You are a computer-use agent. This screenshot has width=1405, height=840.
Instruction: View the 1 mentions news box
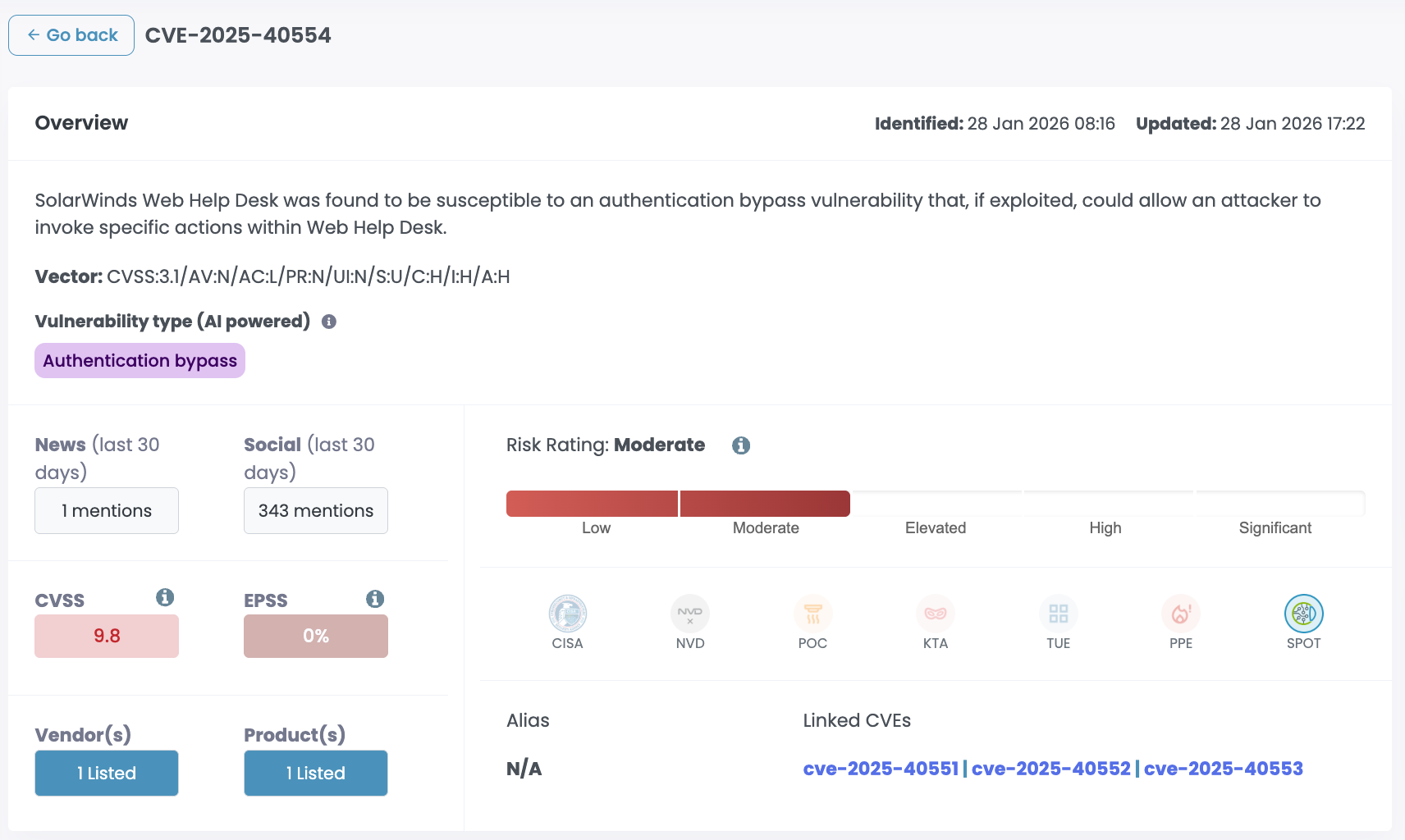click(107, 510)
